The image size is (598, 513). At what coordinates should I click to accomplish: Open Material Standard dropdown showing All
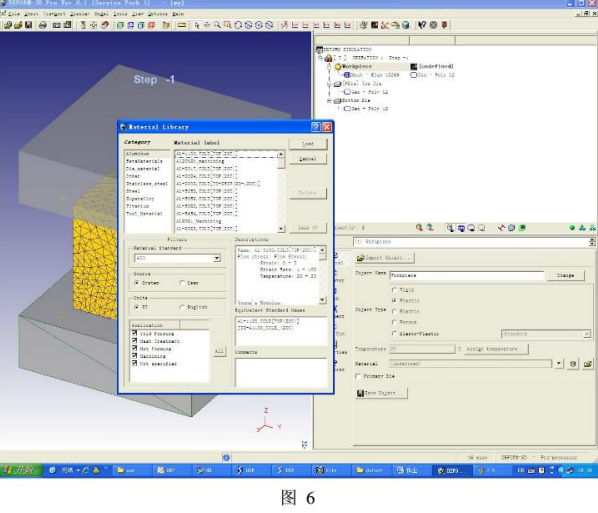pos(217,258)
